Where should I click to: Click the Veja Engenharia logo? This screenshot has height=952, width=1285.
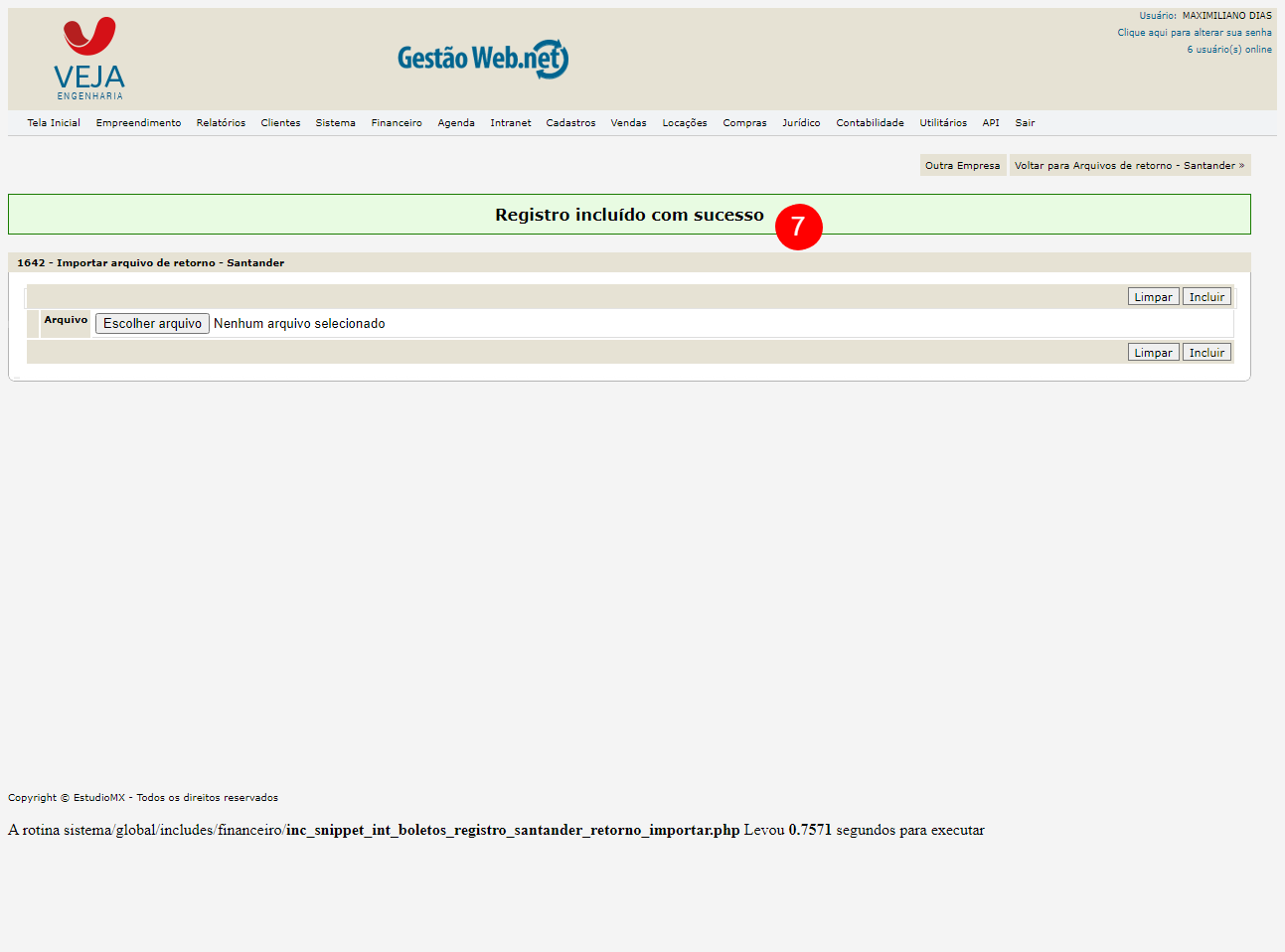point(89,59)
